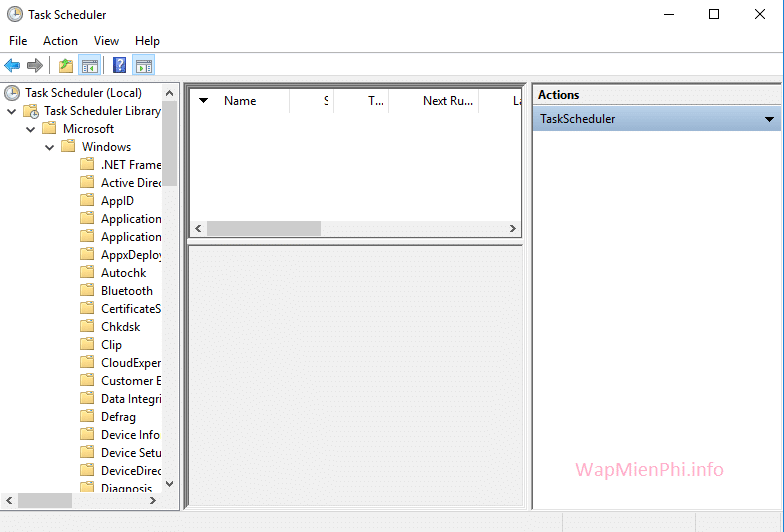Viewport: 784px width, 532px height.
Task: Click the Up One Level folder icon
Action: click(66, 65)
